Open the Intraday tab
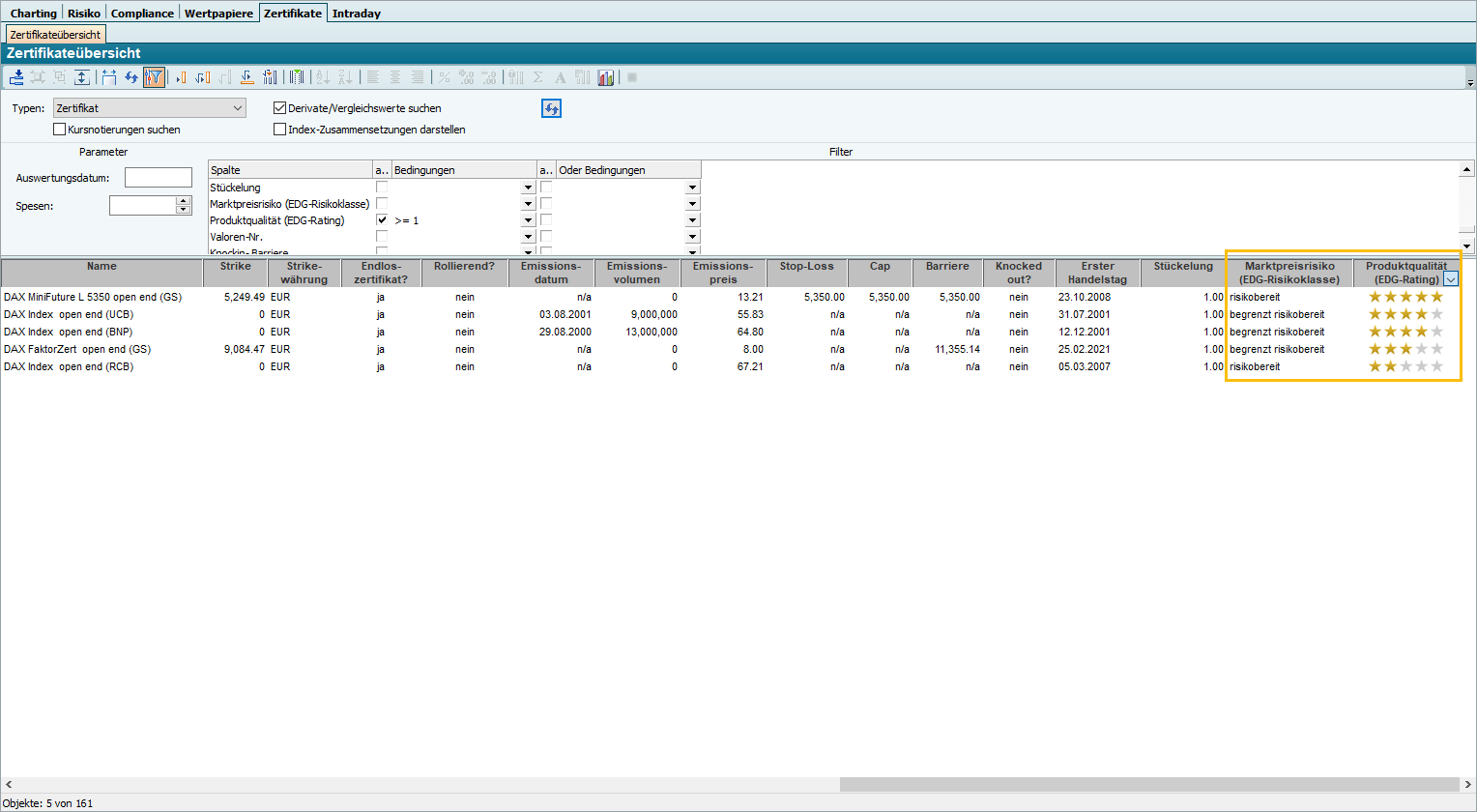Viewport: 1477px width, 812px height. [x=356, y=14]
